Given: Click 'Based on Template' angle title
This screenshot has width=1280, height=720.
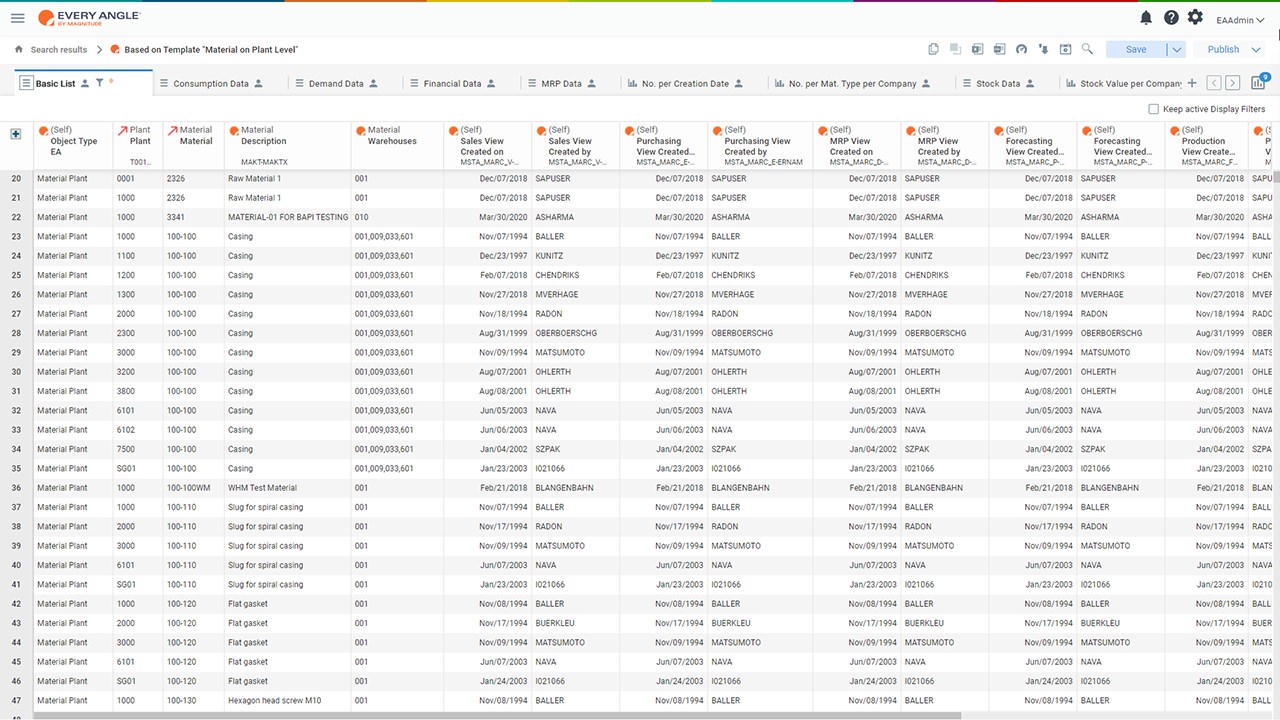Looking at the screenshot, I should point(211,50).
